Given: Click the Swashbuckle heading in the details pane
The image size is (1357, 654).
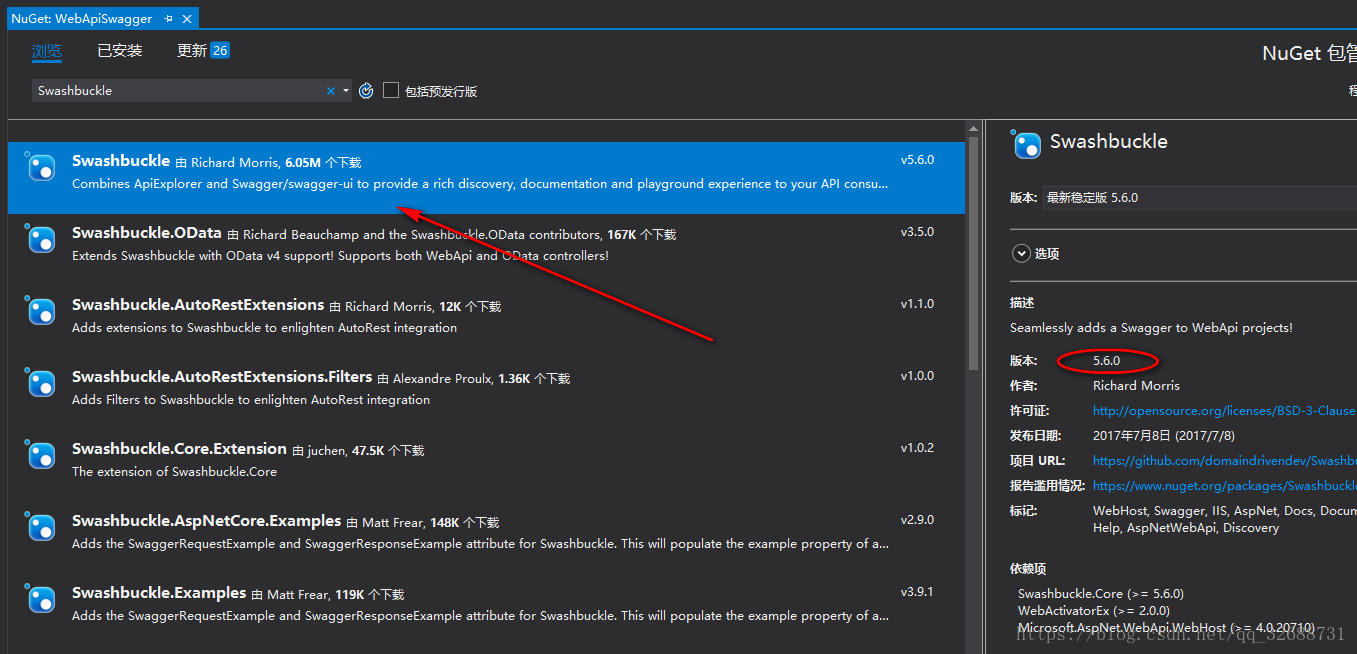Looking at the screenshot, I should pos(1108,142).
